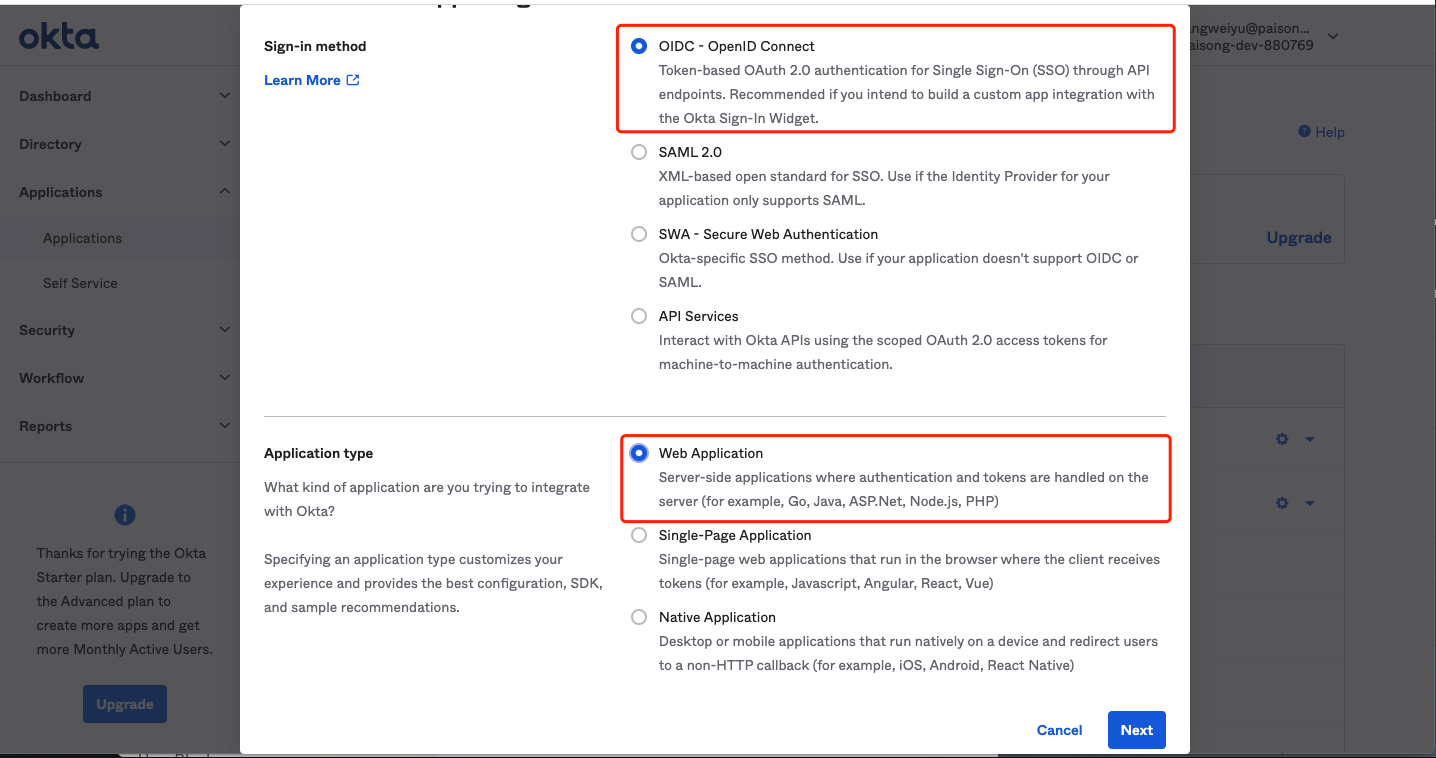Click Reports label in sidebar
Image resolution: width=1436 pixels, height=758 pixels.
tap(45, 426)
